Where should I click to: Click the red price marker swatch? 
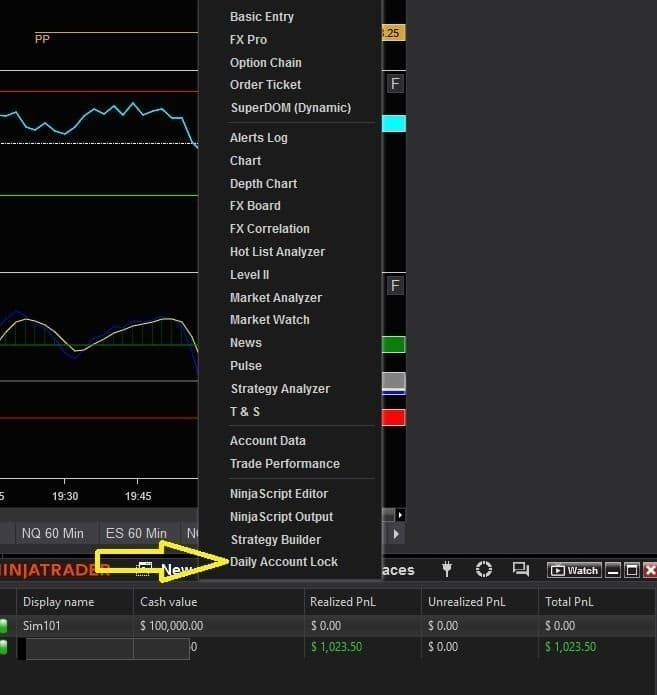(394, 418)
